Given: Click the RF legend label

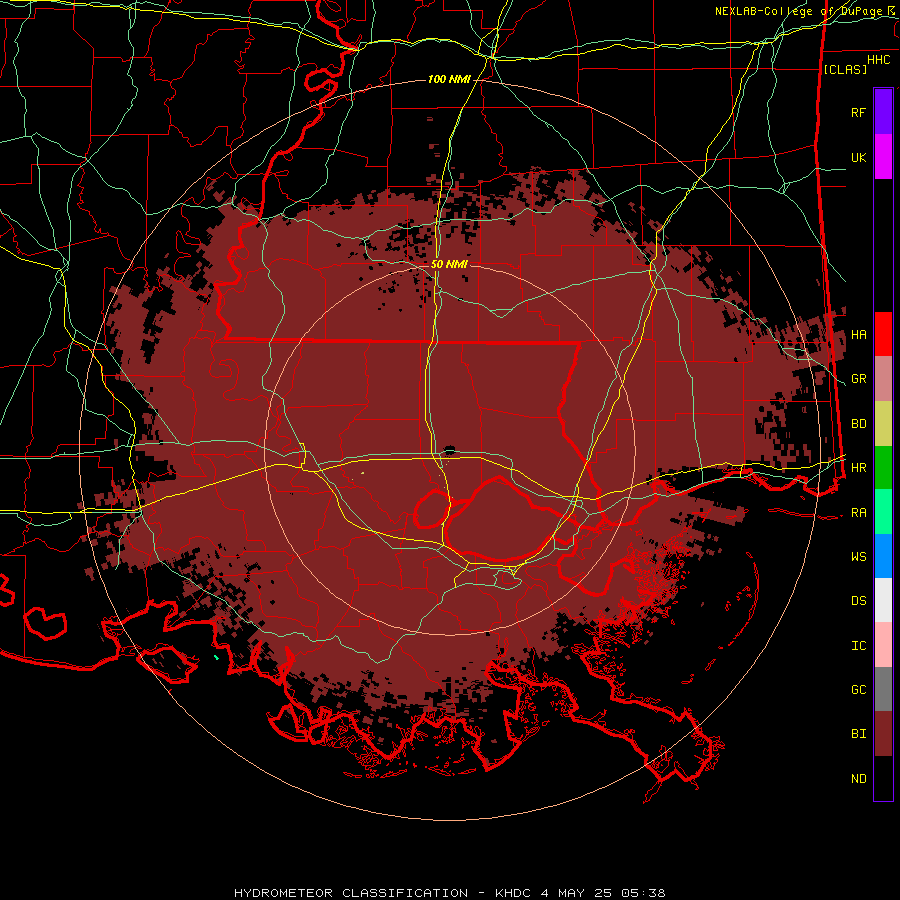Looking at the screenshot, I should (x=858, y=112).
